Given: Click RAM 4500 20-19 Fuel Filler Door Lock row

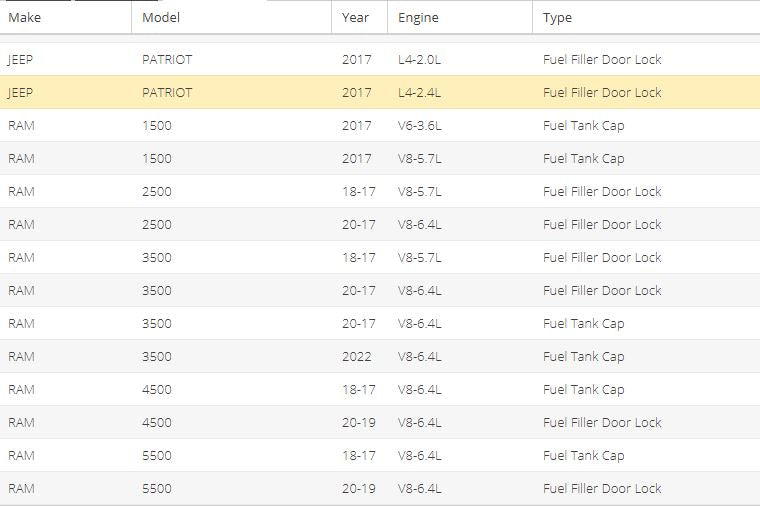Looking at the screenshot, I should tap(380, 422).
